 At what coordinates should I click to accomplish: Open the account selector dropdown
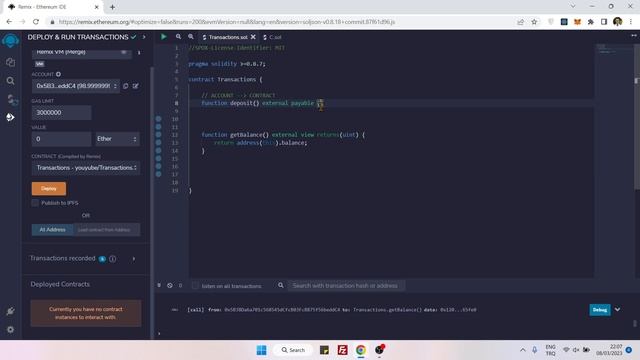(x=76, y=86)
